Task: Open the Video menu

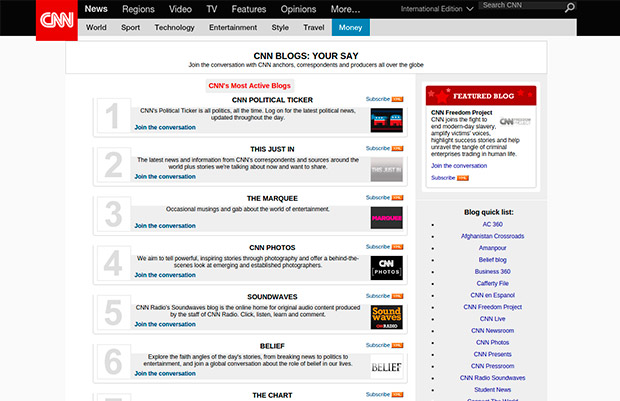Action: click(x=180, y=9)
